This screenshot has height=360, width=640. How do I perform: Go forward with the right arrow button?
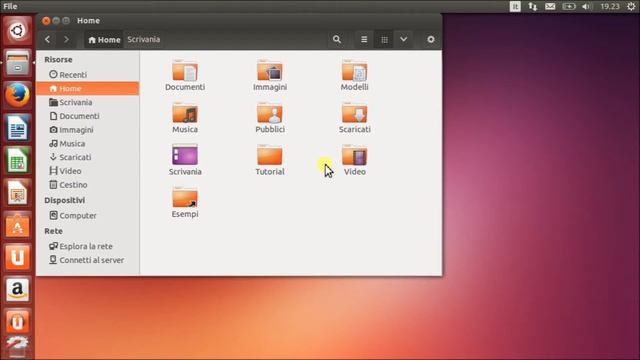point(66,40)
